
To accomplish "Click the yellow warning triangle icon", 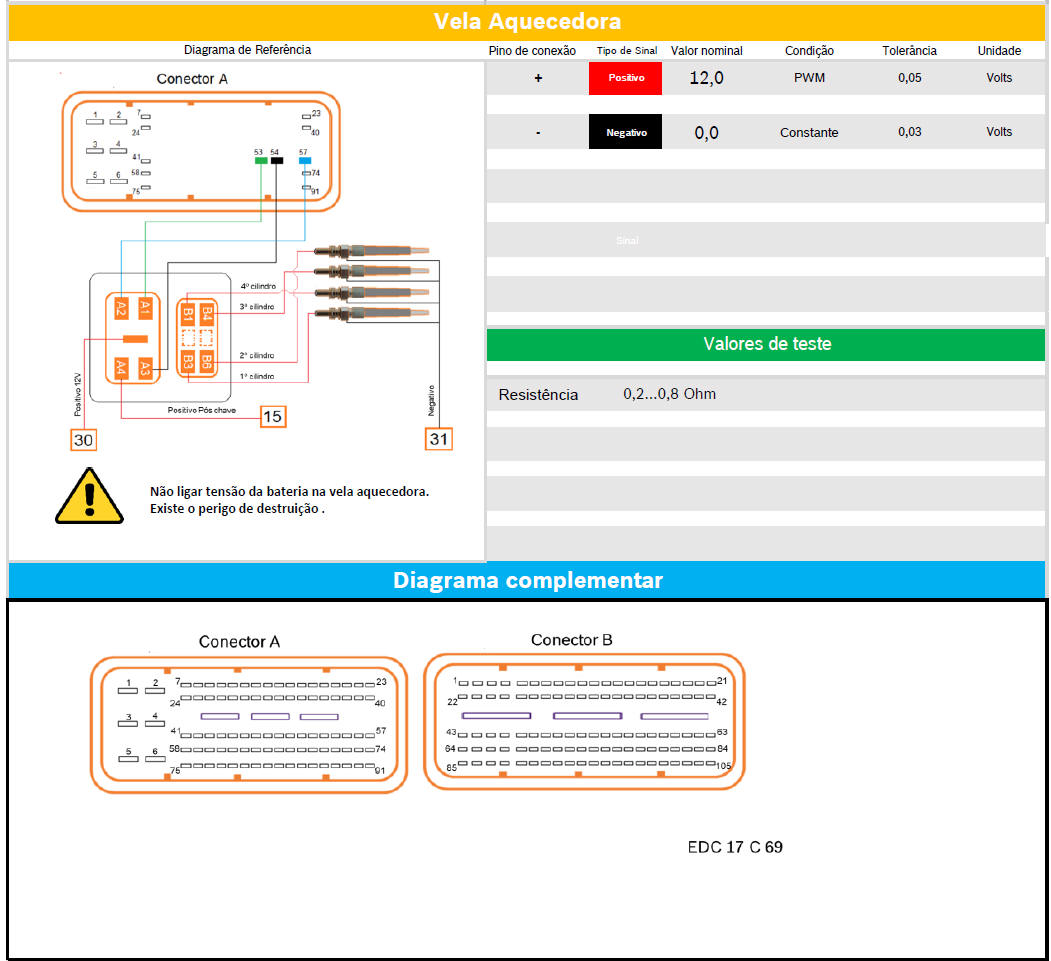I will 89,496.
